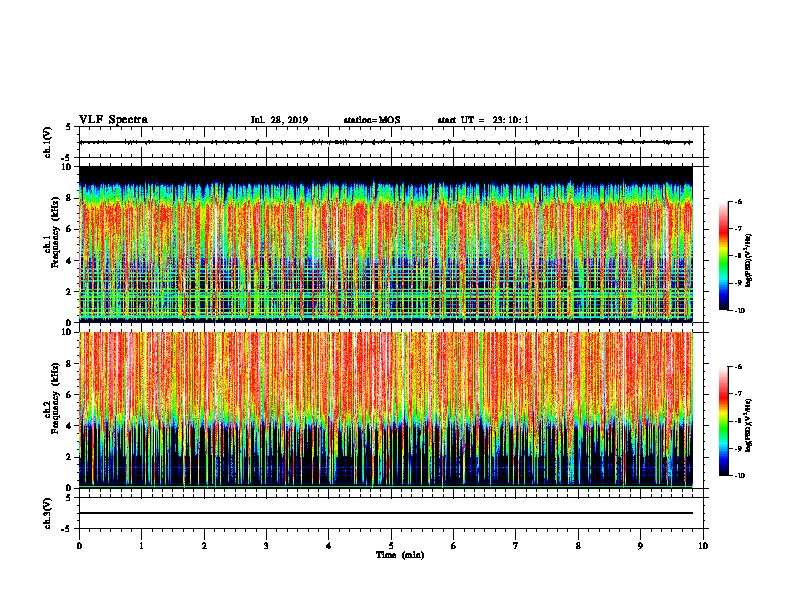The image size is (792, 612).
Task: Click the "-10" label on the ch.2 colorbar
Action: click(x=739, y=476)
